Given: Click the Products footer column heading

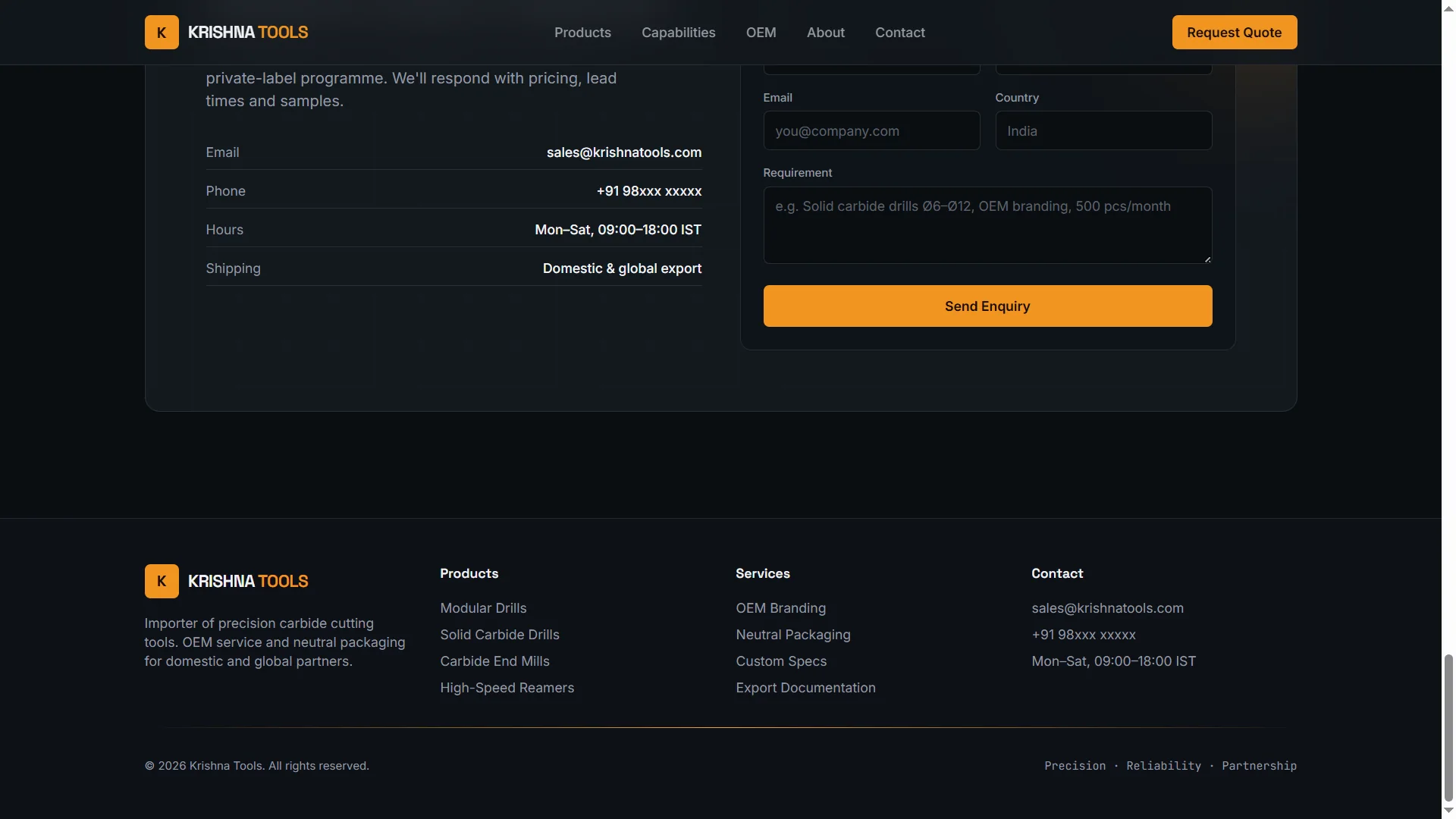Looking at the screenshot, I should point(469,573).
